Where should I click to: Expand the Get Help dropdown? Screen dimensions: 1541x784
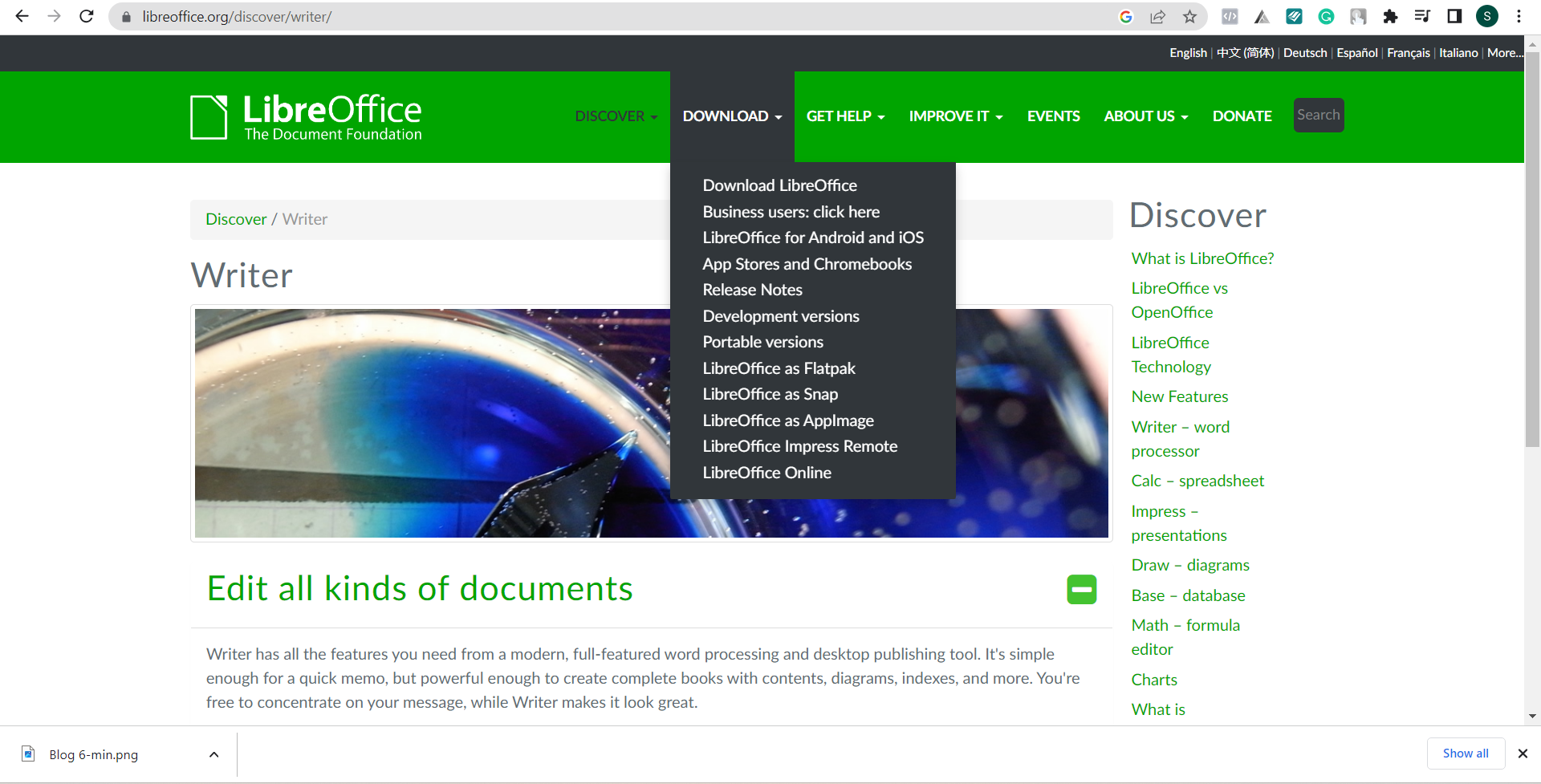tap(845, 116)
